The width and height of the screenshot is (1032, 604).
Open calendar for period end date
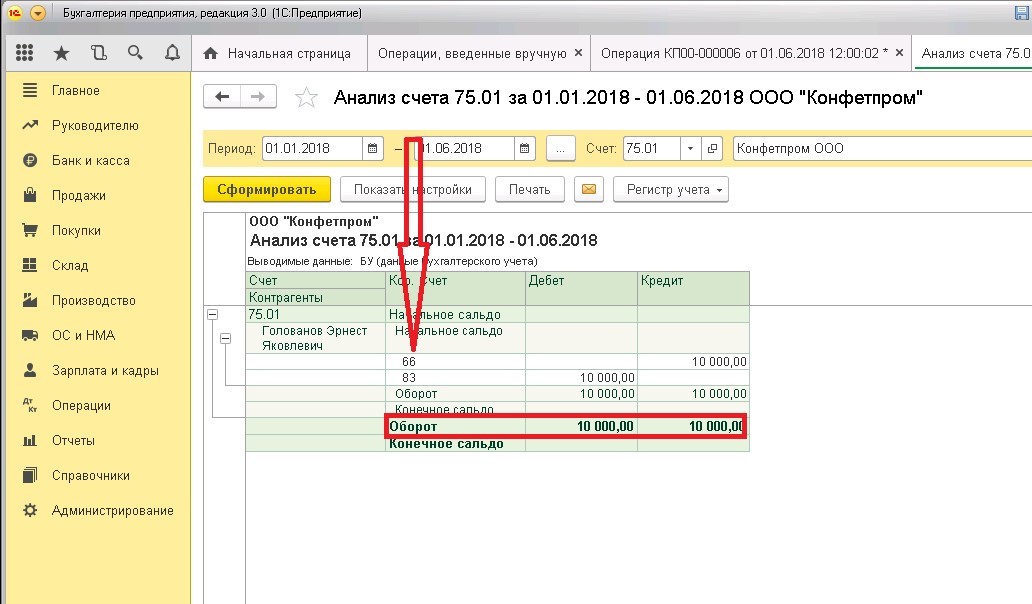(524, 148)
